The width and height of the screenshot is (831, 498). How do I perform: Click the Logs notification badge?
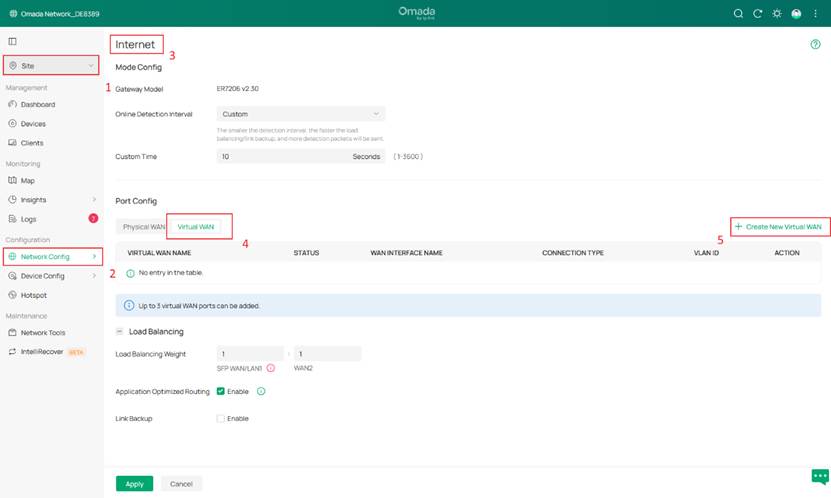pyautogui.click(x=93, y=218)
